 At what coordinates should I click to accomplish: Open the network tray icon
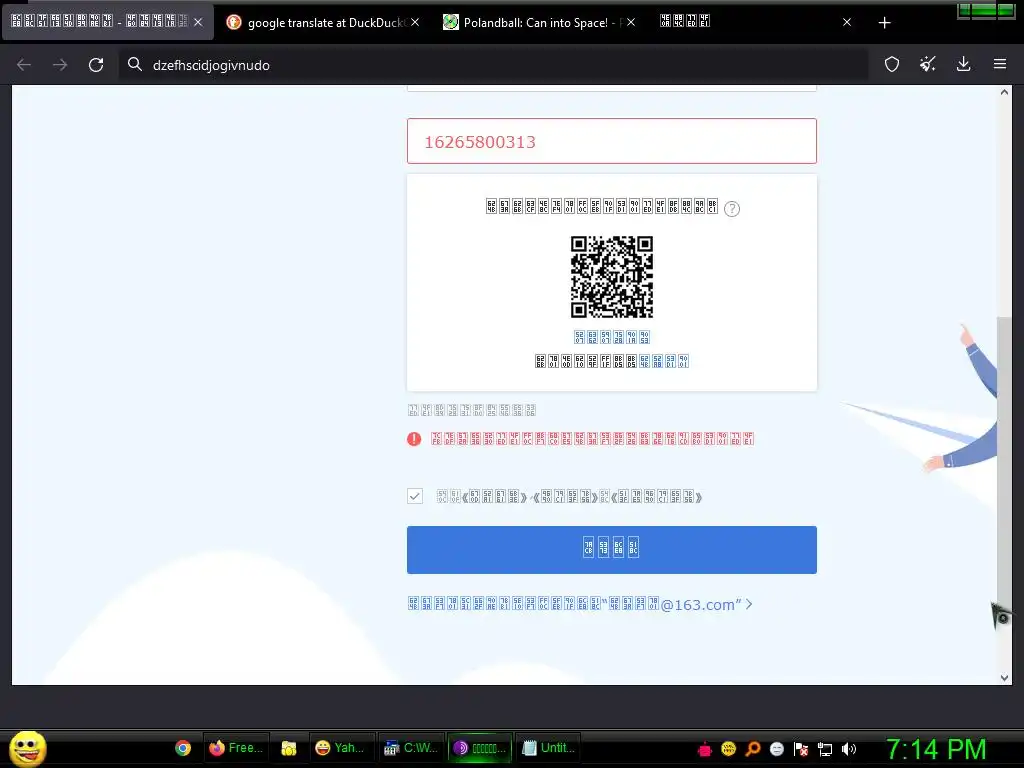(x=825, y=749)
